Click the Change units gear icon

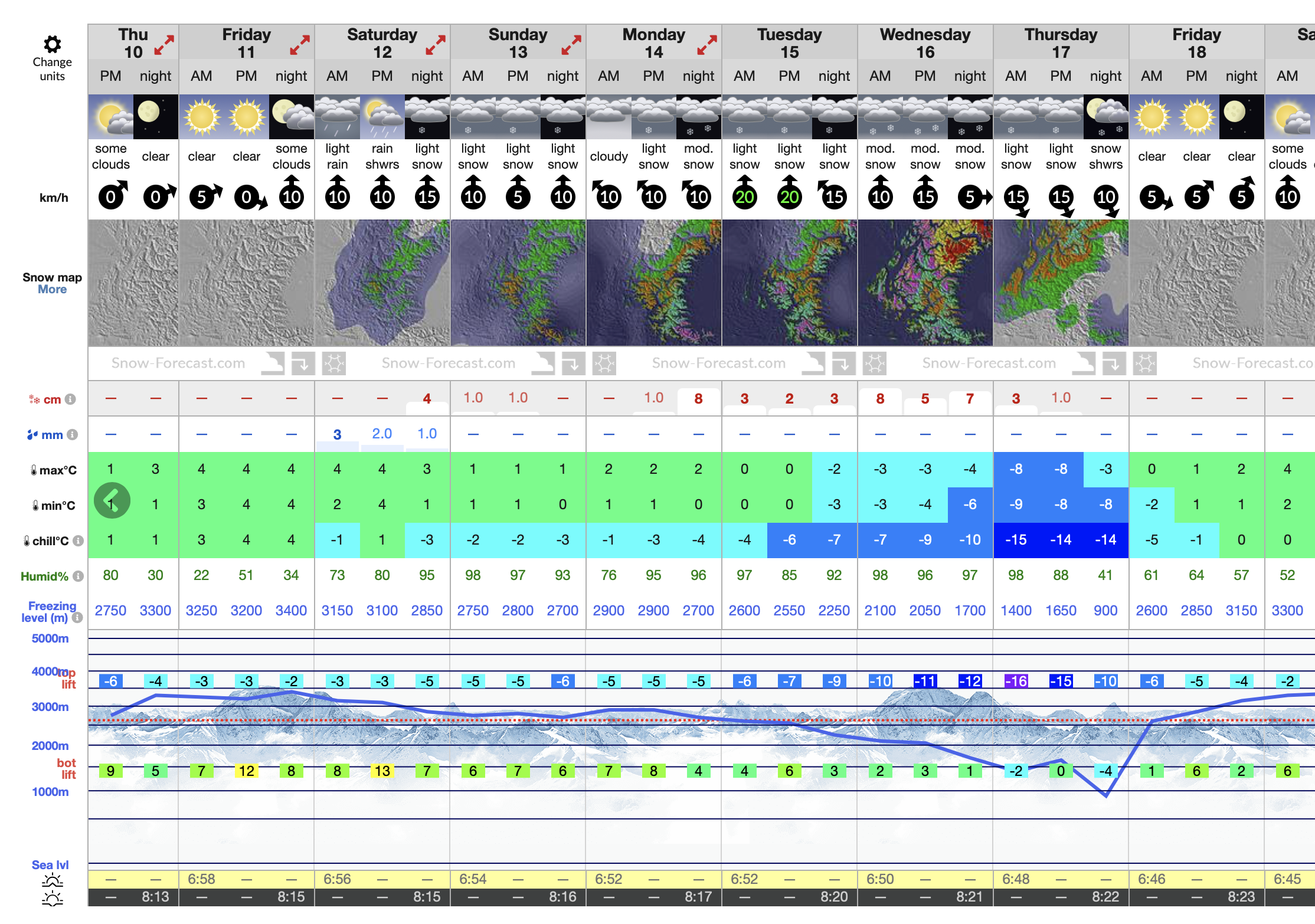[52, 45]
